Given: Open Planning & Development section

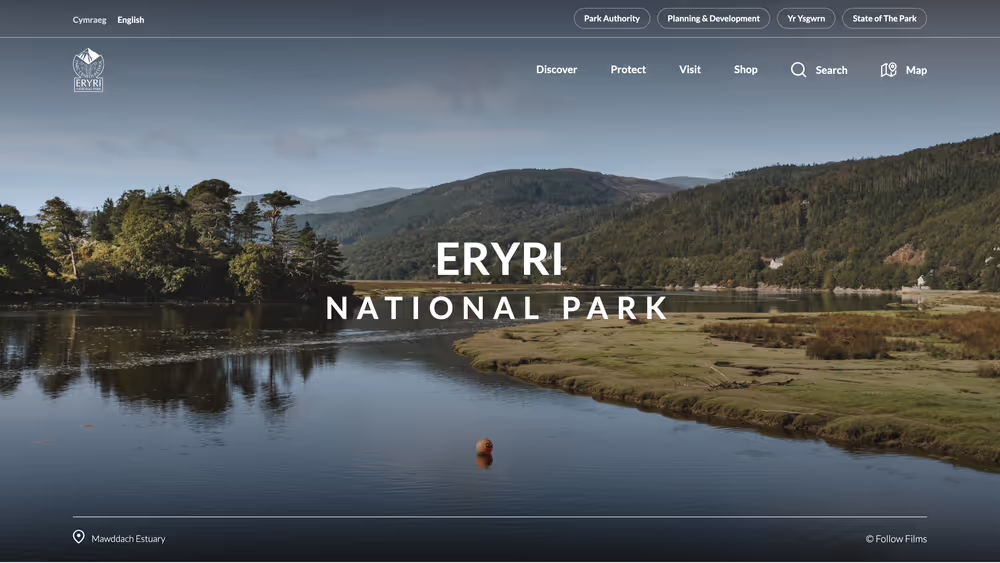Looking at the screenshot, I should coord(713,18).
